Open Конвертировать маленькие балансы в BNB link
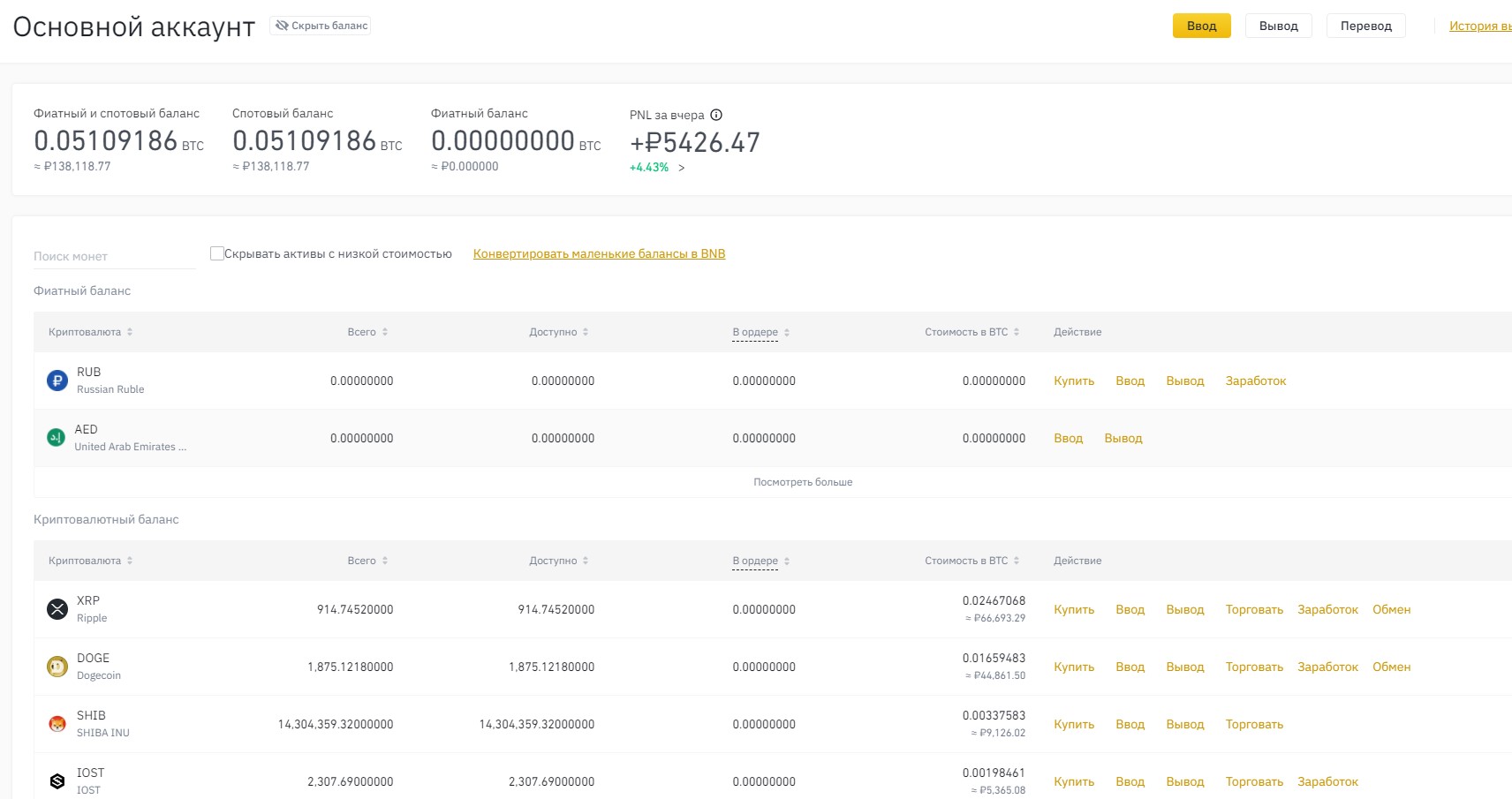Image resolution: width=1512 pixels, height=799 pixels. [599, 253]
